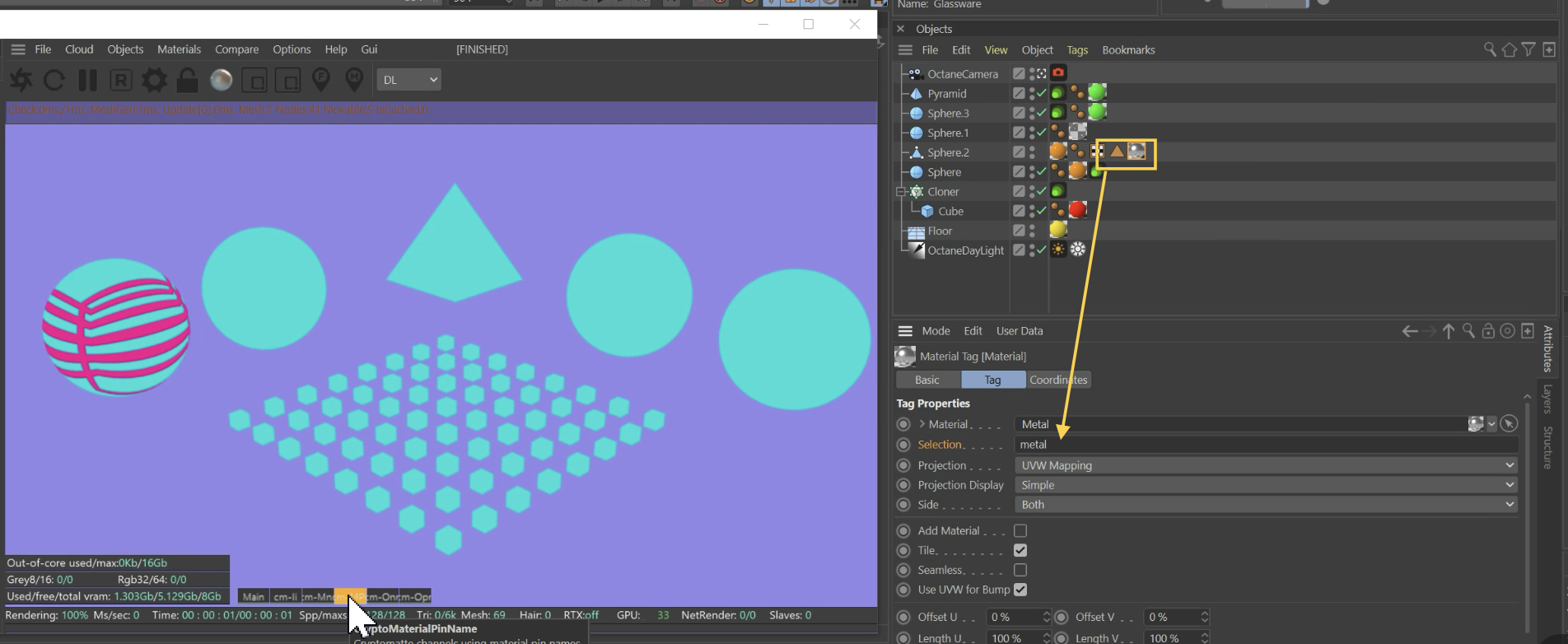Toggle the Add Material checkbox
1568x644 pixels.
tap(1020, 531)
